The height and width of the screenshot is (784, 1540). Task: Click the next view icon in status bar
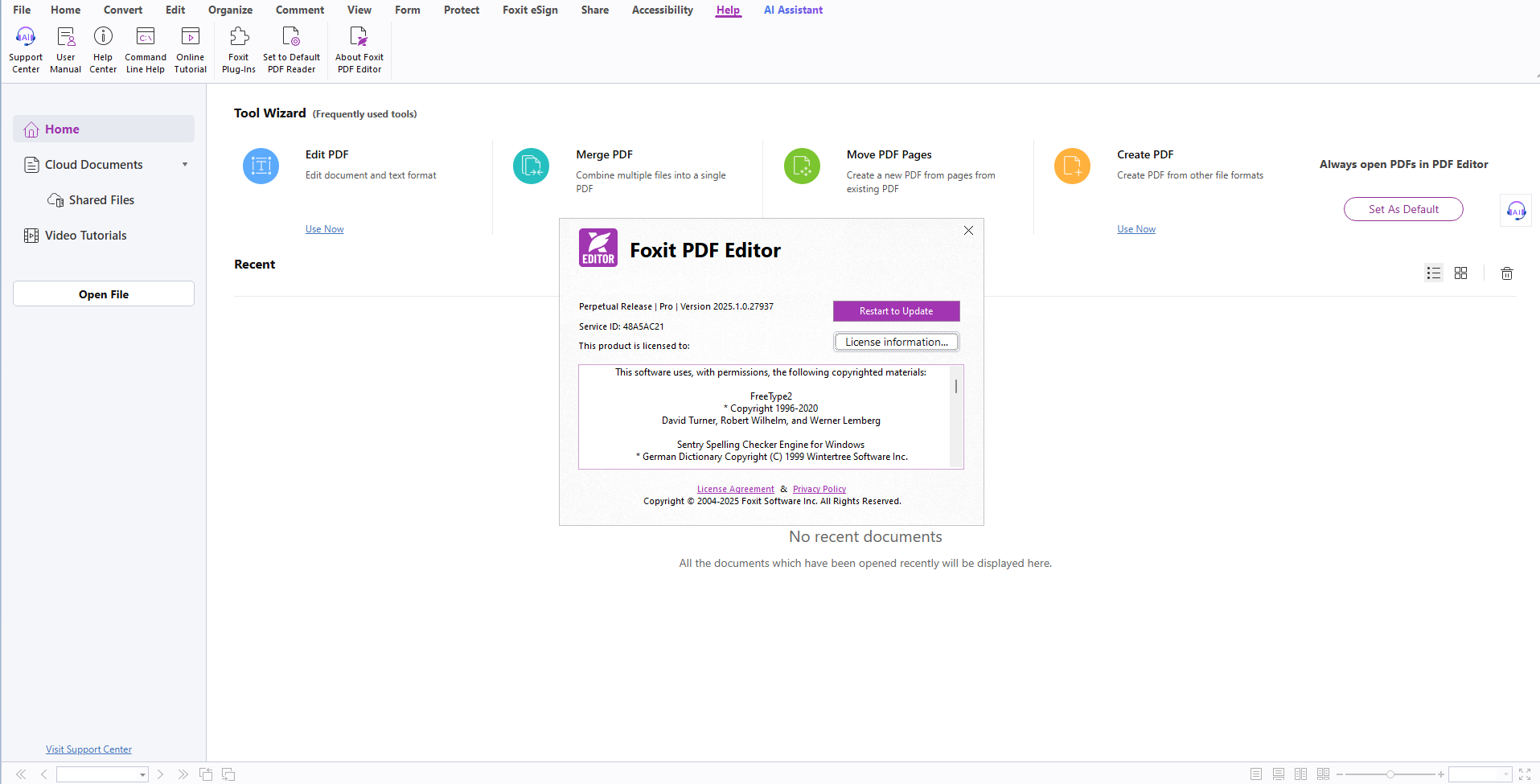228,774
